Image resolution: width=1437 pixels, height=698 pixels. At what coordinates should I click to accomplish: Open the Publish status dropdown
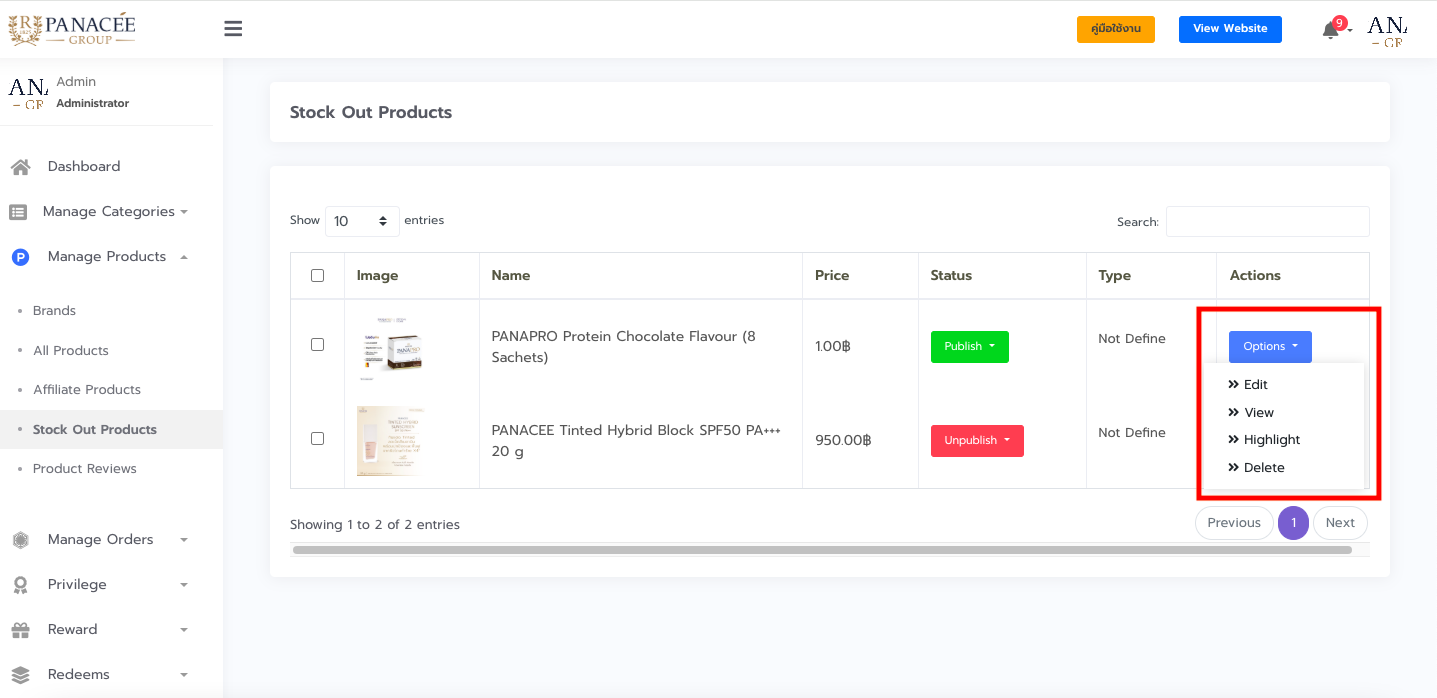pos(969,347)
